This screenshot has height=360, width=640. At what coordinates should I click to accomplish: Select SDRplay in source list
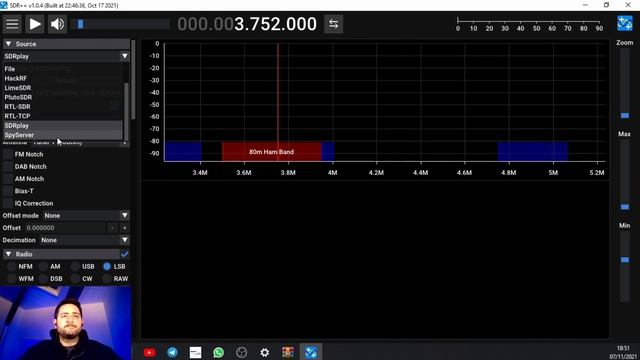[x=63, y=125]
